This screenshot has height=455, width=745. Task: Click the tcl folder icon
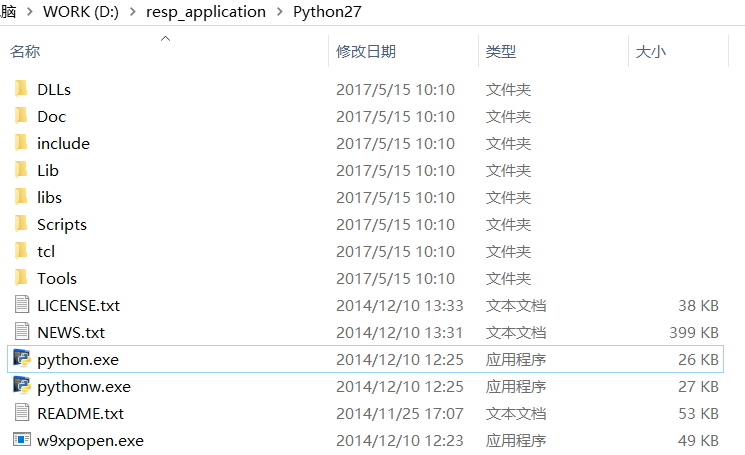pos(21,251)
